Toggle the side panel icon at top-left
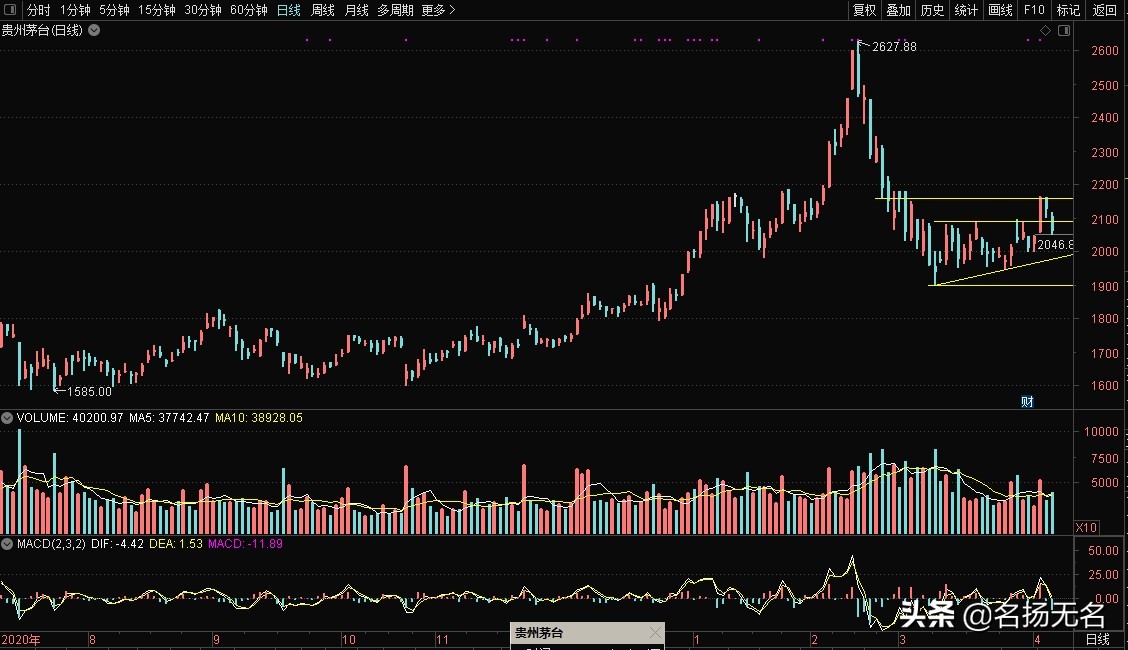The image size is (1128, 650). pos(10,9)
